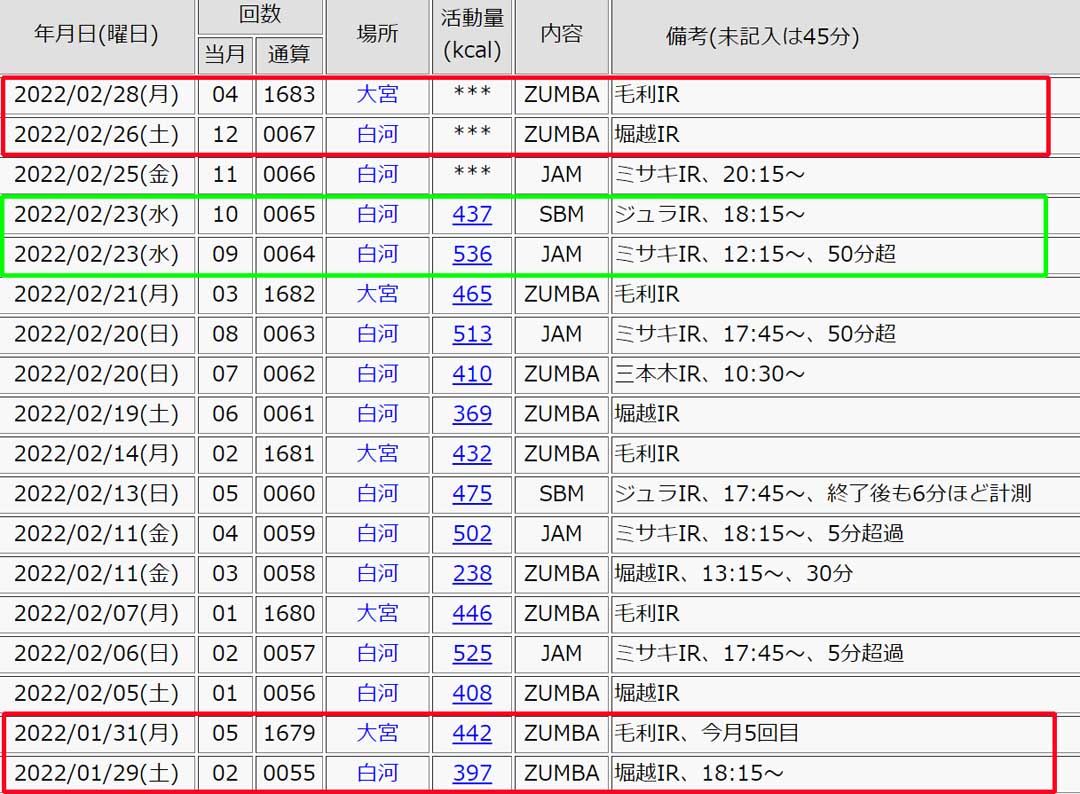Click the note 堀越IR、13:15～、30分
Viewport: 1080px width, 794px height.
pos(734,574)
